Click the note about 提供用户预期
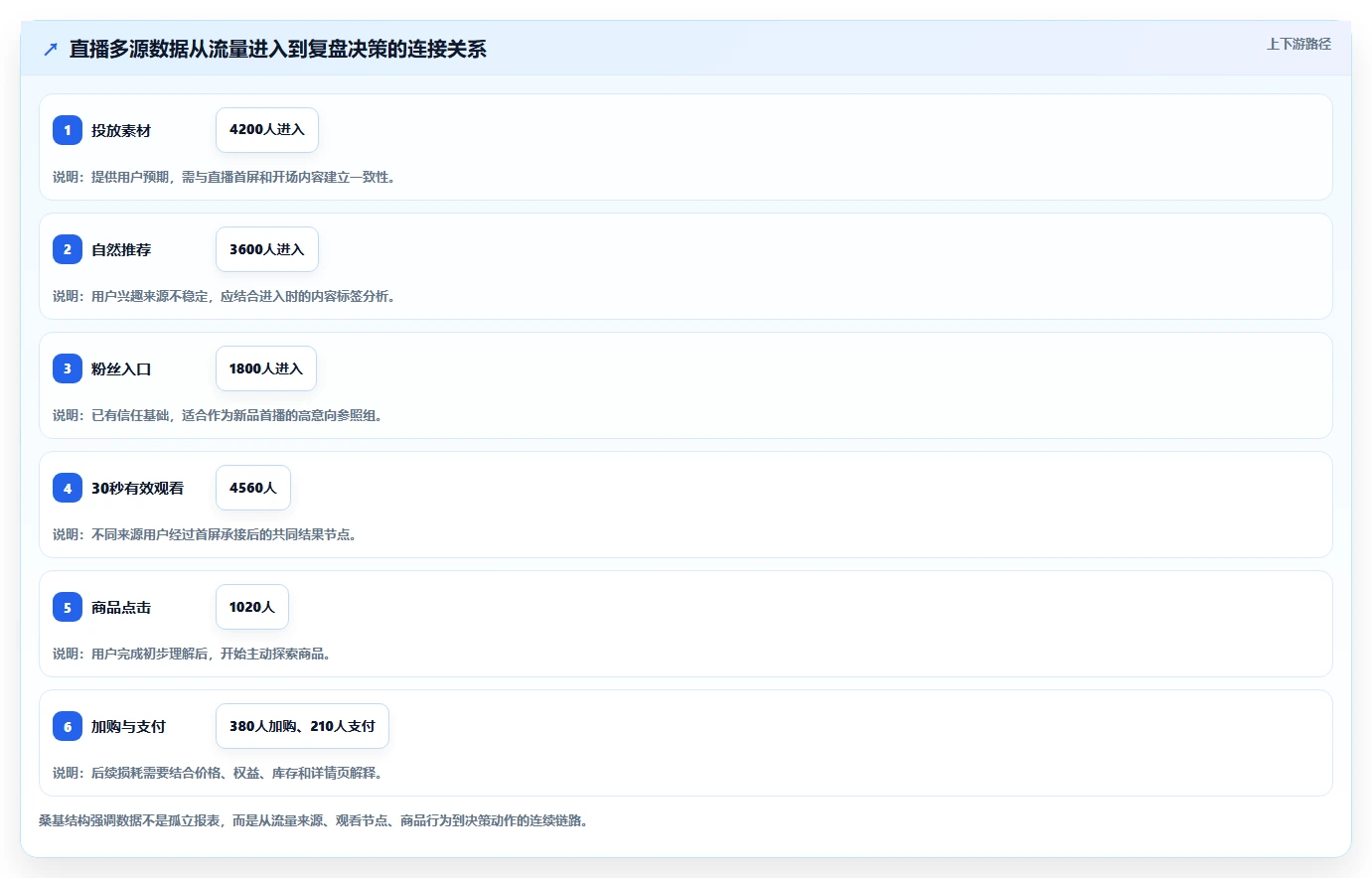This screenshot has width=1372, height=878. coord(227,177)
